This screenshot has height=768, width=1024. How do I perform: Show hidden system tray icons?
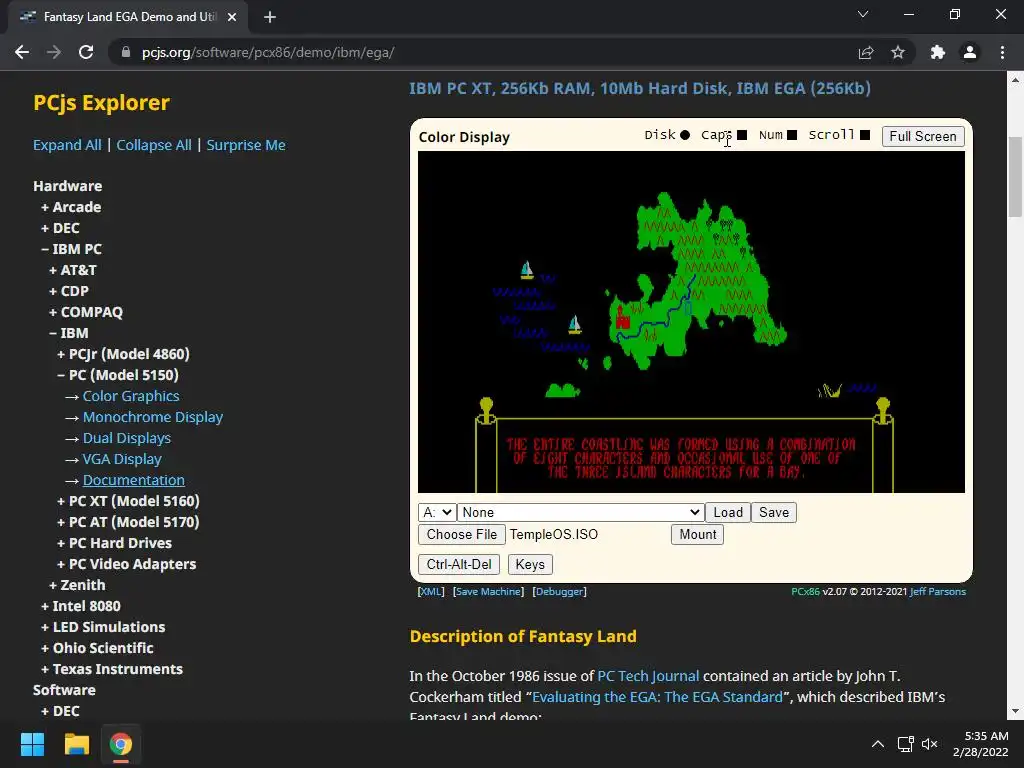878,744
